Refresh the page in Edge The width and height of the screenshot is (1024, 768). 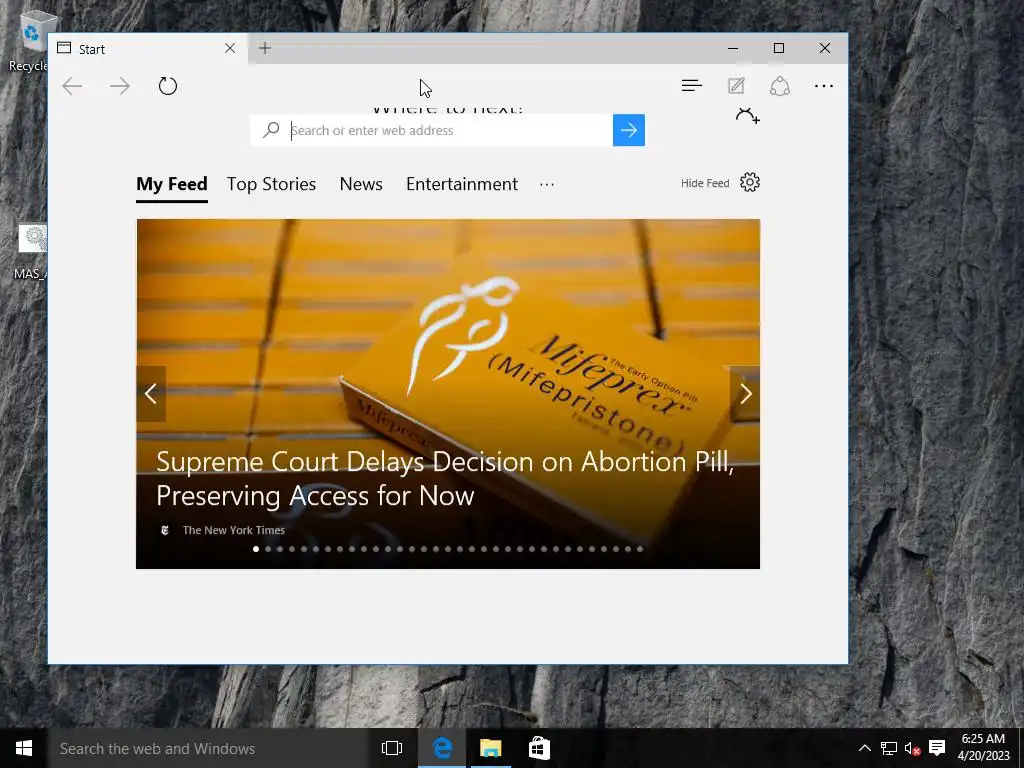pos(168,86)
